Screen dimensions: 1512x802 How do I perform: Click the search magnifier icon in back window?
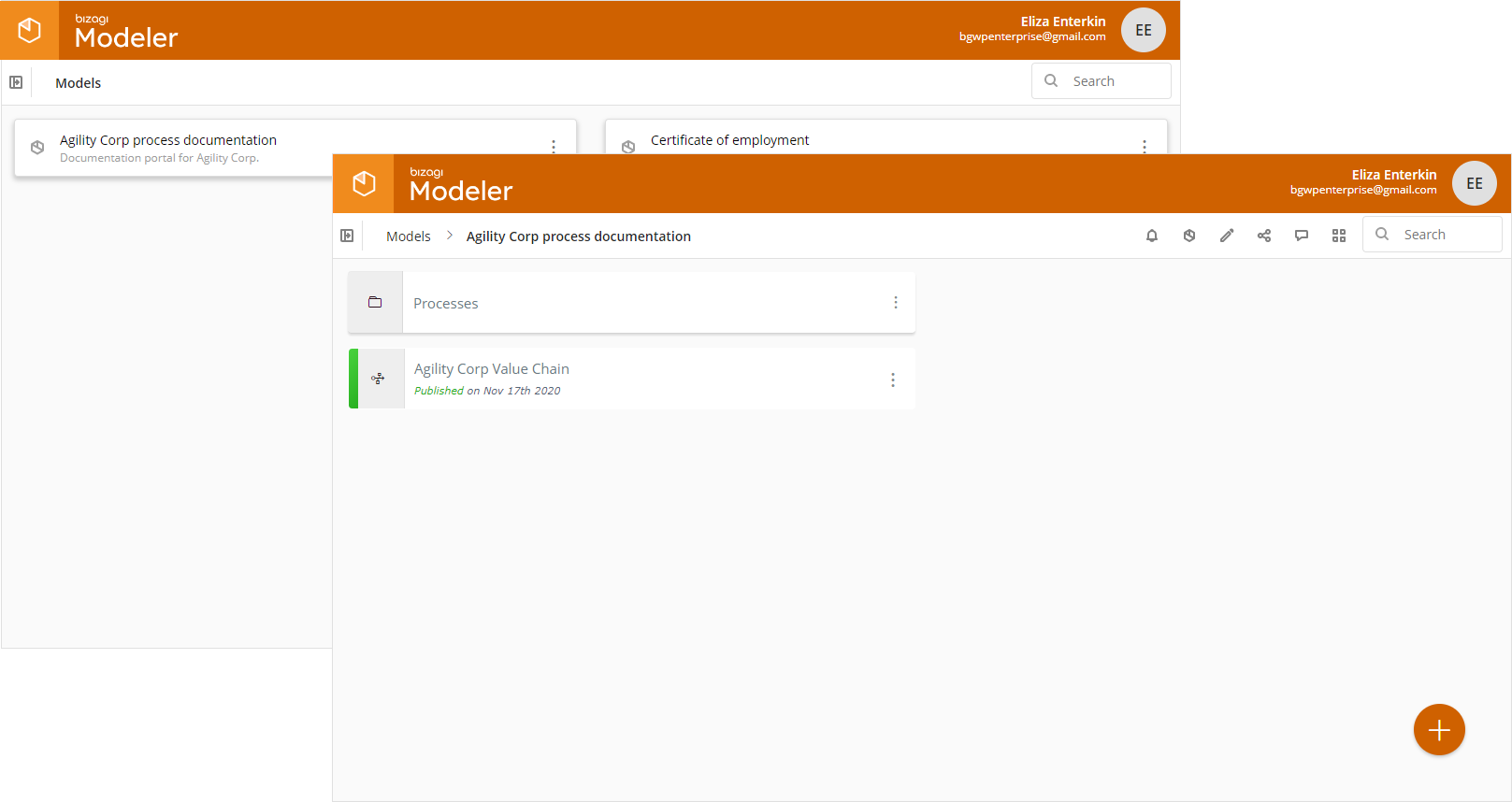click(1051, 80)
